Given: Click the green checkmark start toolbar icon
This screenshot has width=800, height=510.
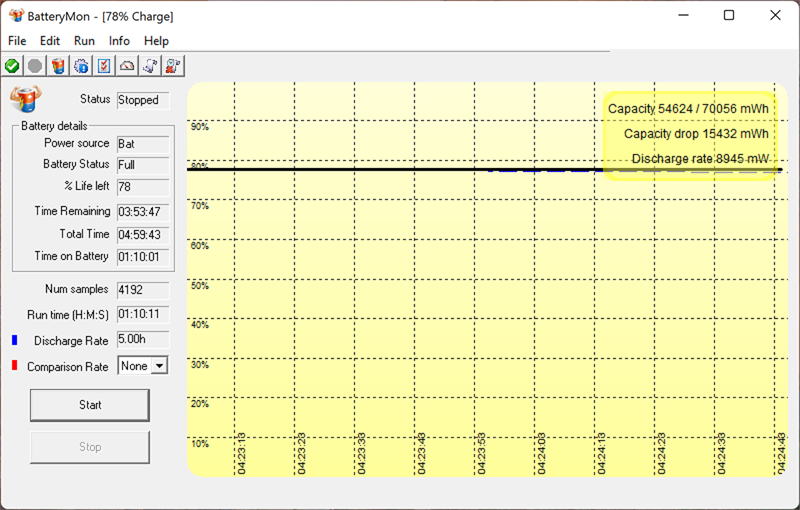Looking at the screenshot, I should click(12, 66).
